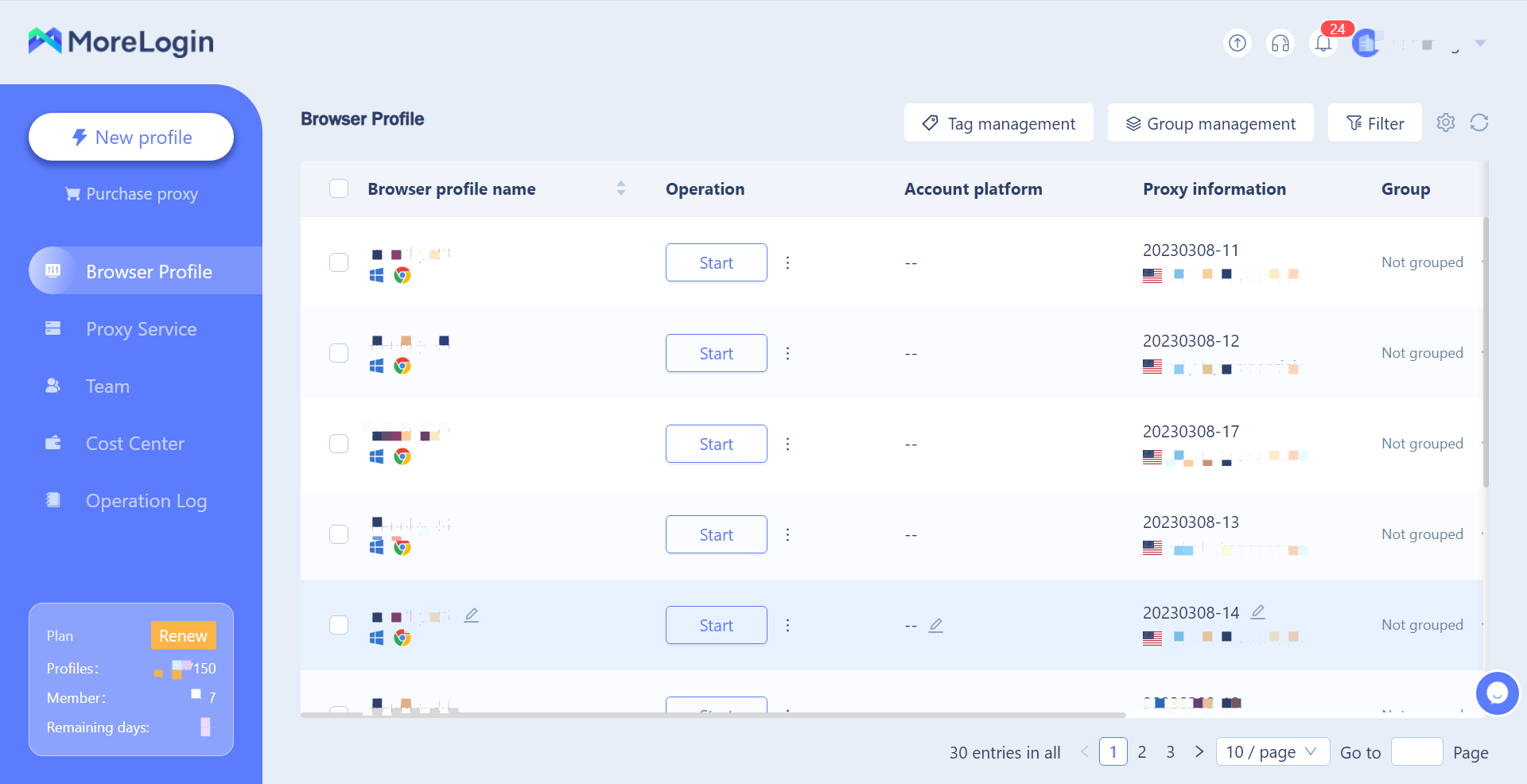Screen dimensions: 1527x784
Task: Open more options for 20230308-11 profile row
Action: point(787,262)
